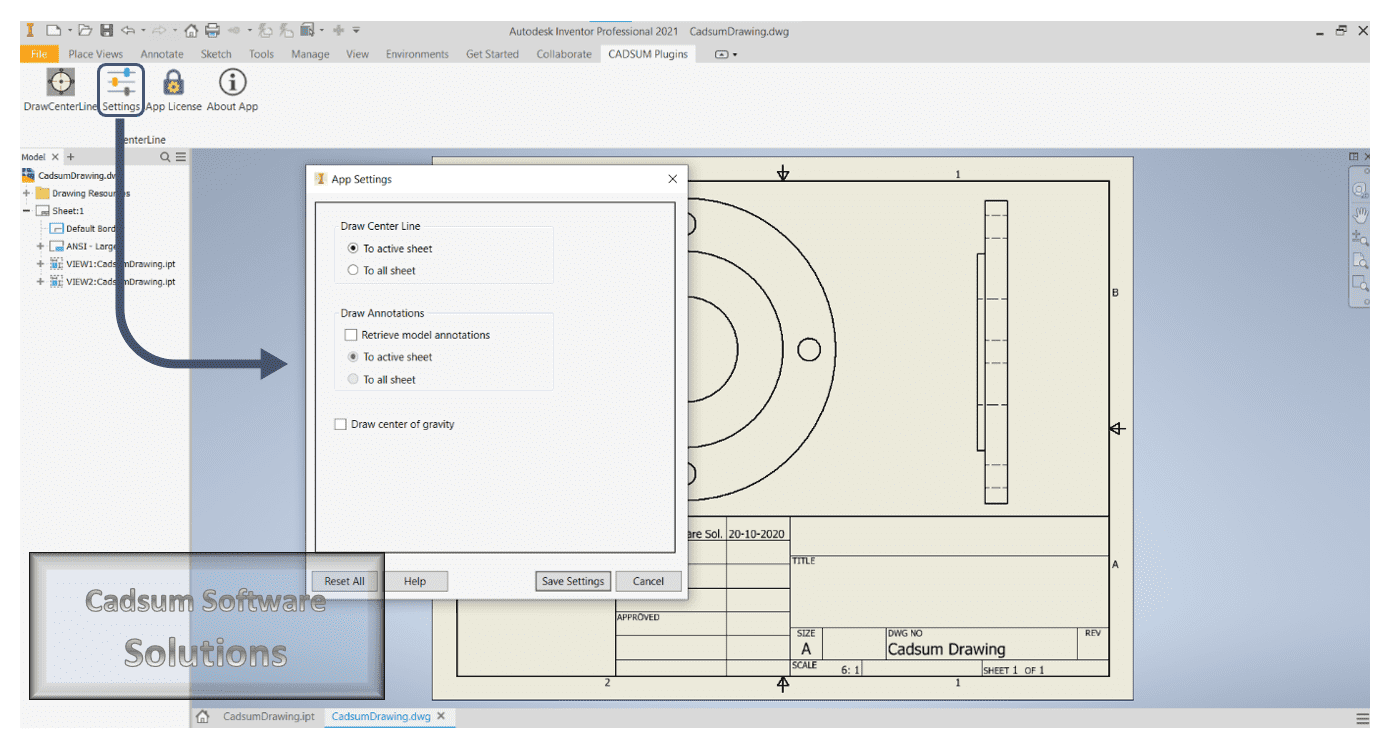Screen dimensions: 1394x748
Task: Check the Retrieve model annotations option
Action: pos(350,334)
